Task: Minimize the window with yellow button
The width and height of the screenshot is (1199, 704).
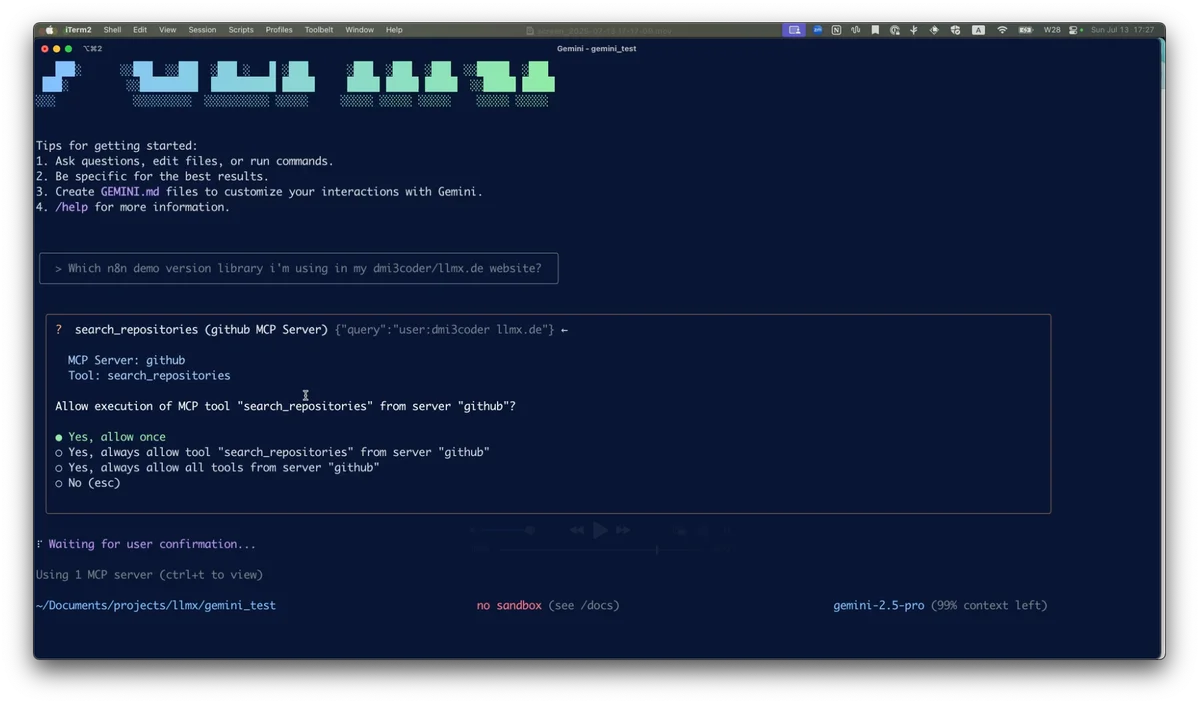Action: click(x=57, y=48)
